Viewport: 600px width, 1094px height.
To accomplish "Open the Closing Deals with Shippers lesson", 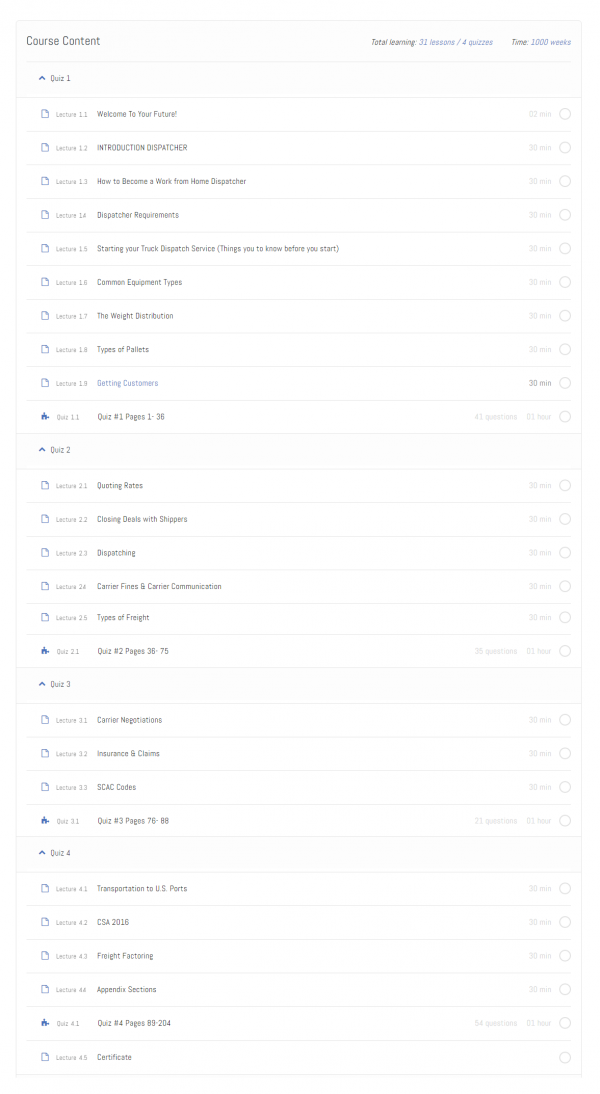I will pos(142,519).
